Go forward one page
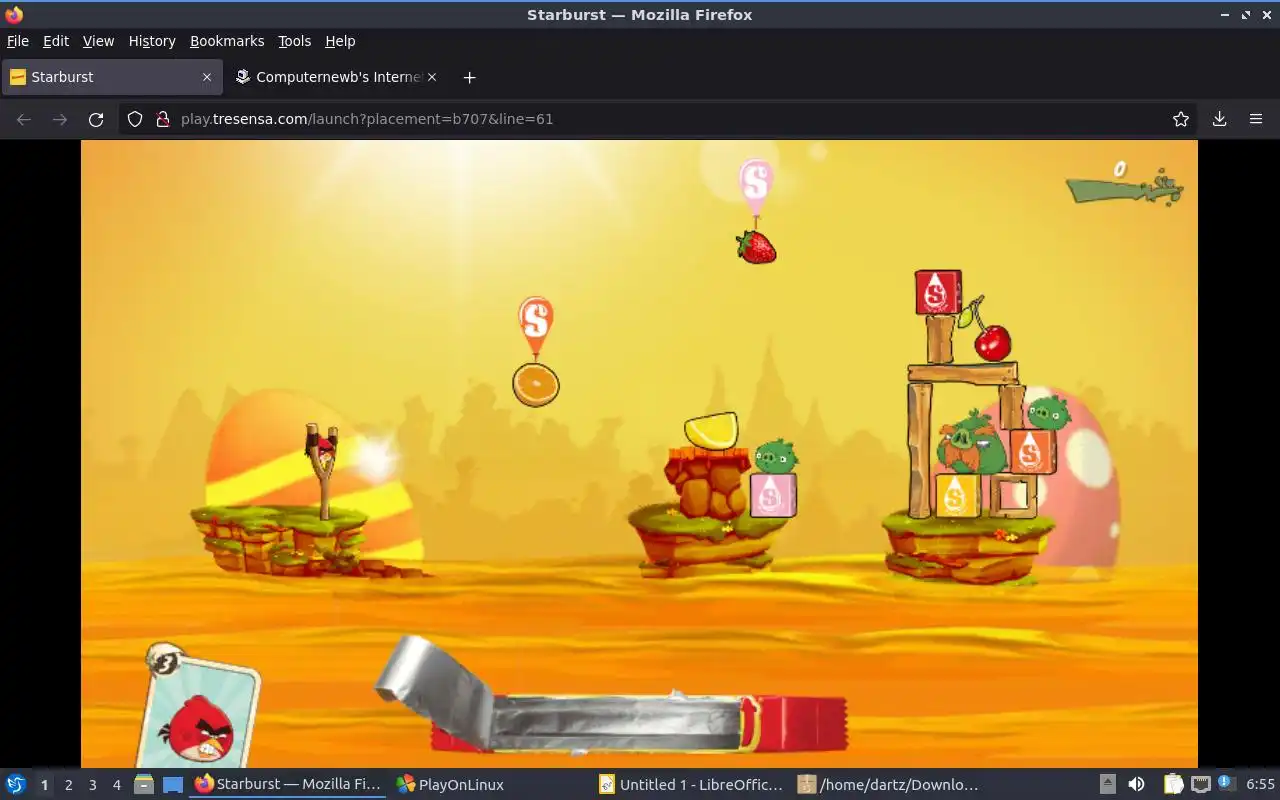 click(x=60, y=119)
